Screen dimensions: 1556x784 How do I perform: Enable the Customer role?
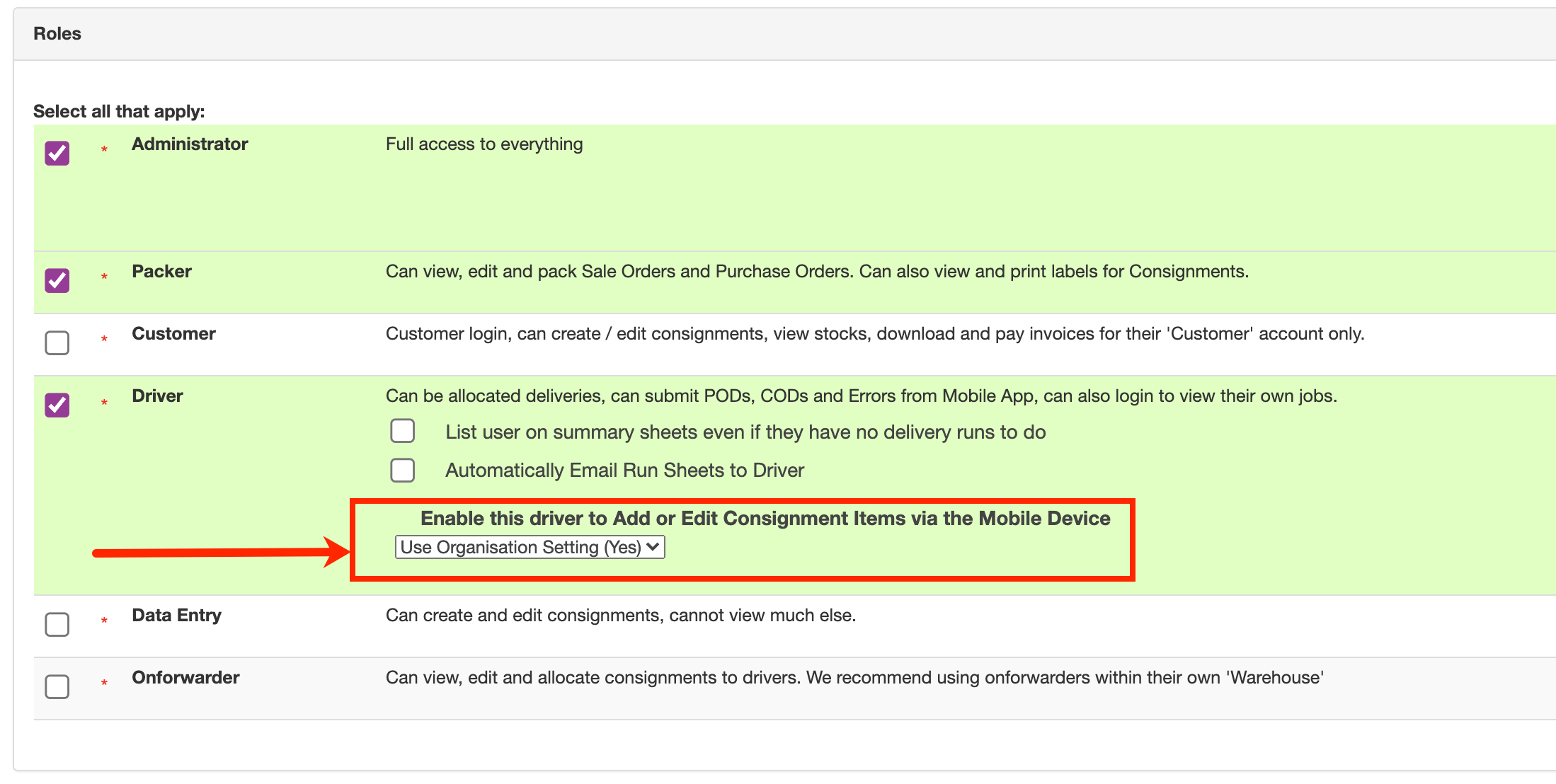click(x=57, y=342)
